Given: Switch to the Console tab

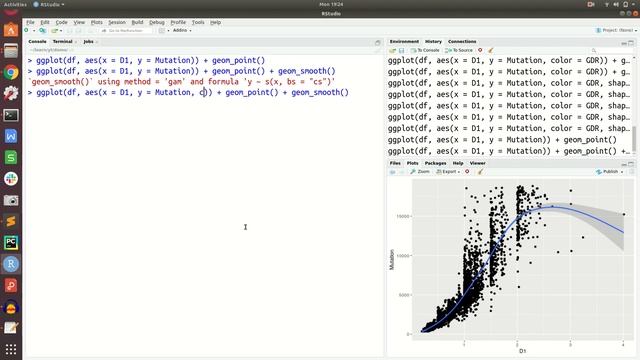Looking at the screenshot, I should 37,42.
